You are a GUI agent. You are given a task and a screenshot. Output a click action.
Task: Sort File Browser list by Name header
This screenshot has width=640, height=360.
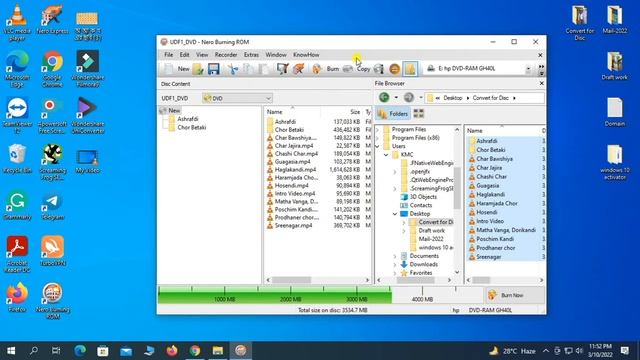pyautogui.click(x=503, y=131)
